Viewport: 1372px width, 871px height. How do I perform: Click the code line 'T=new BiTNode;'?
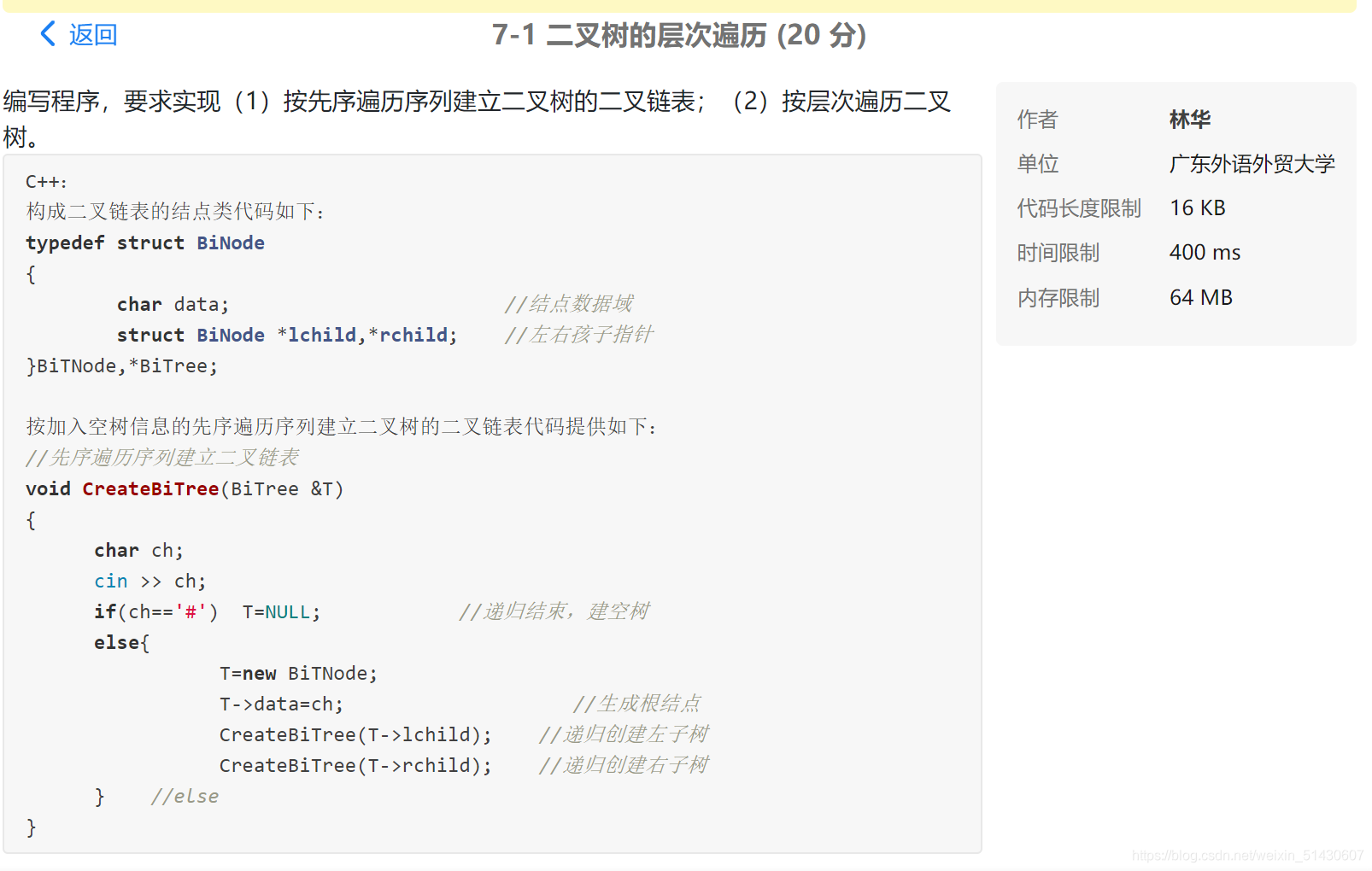298,674
